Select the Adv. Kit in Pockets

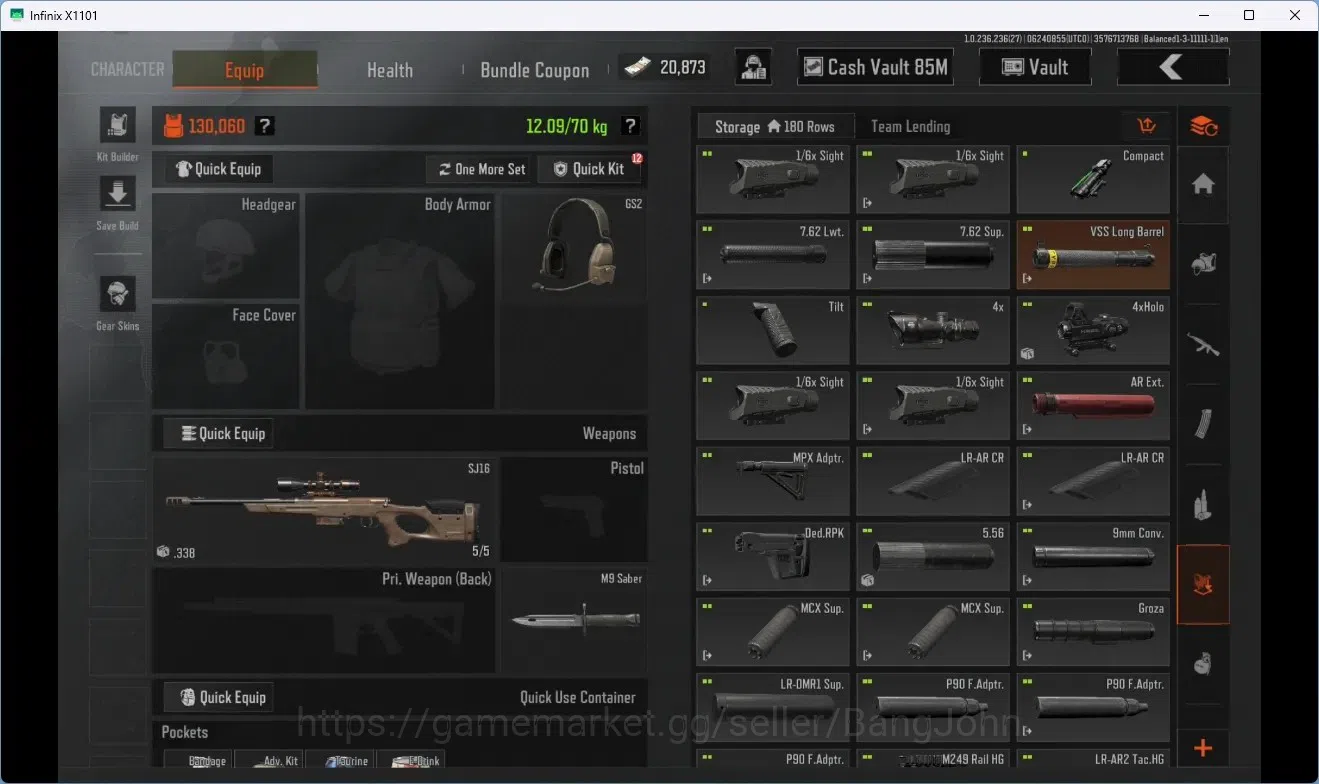268,761
